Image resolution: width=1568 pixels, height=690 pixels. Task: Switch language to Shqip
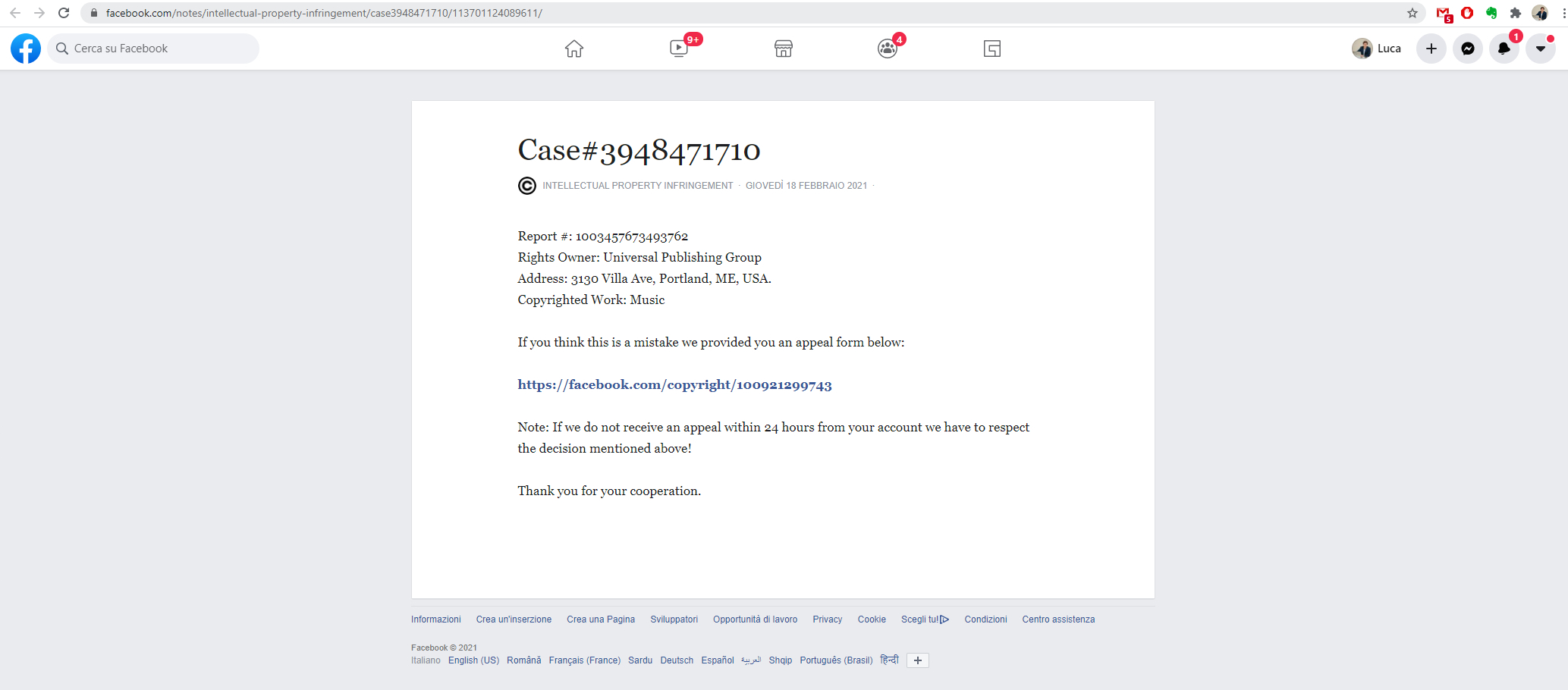781,660
